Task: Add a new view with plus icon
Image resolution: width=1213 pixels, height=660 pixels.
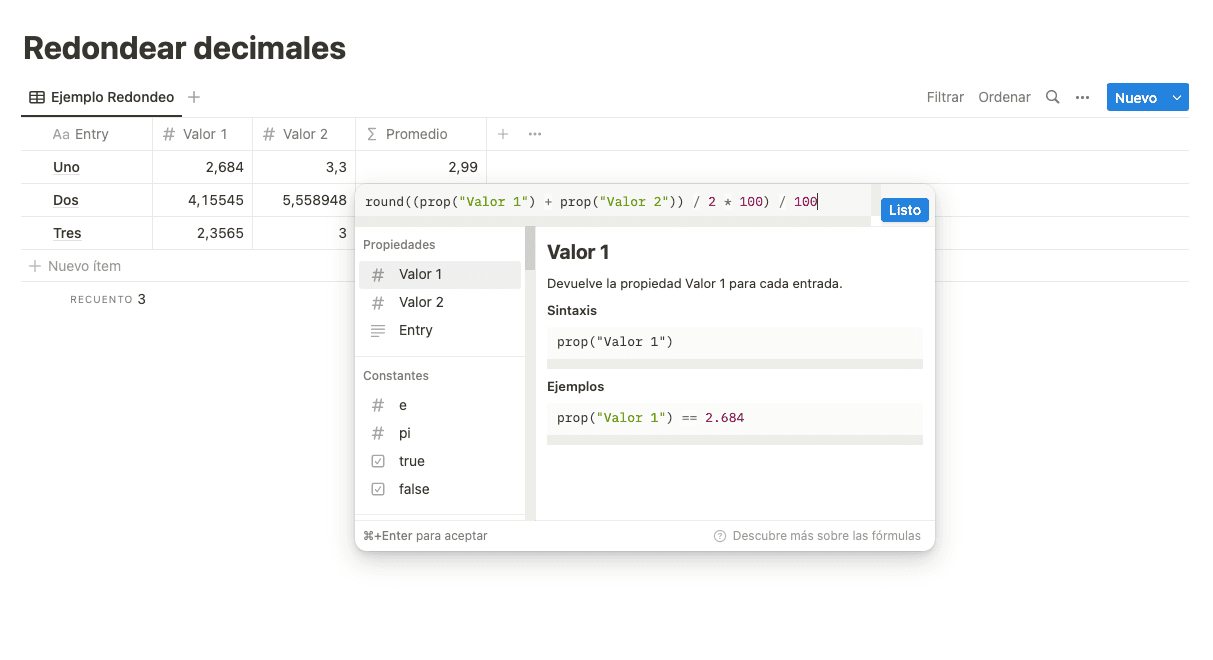Action: pyautogui.click(x=194, y=97)
